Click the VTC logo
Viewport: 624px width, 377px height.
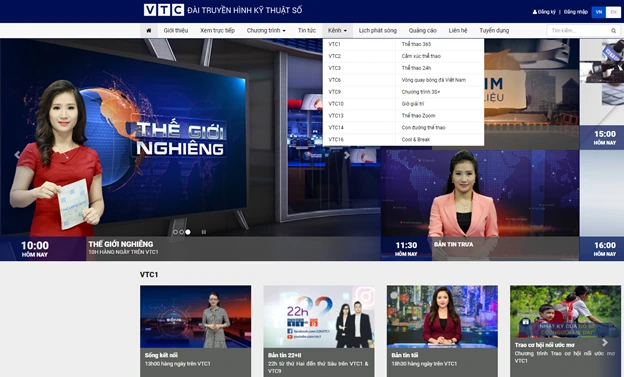tap(164, 10)
